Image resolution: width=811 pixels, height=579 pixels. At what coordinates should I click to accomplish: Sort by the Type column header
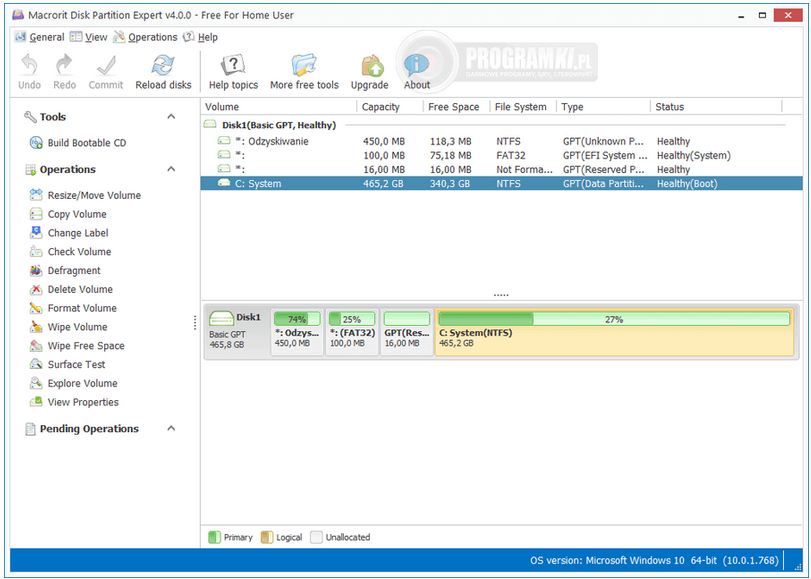(x=603, y=107)
